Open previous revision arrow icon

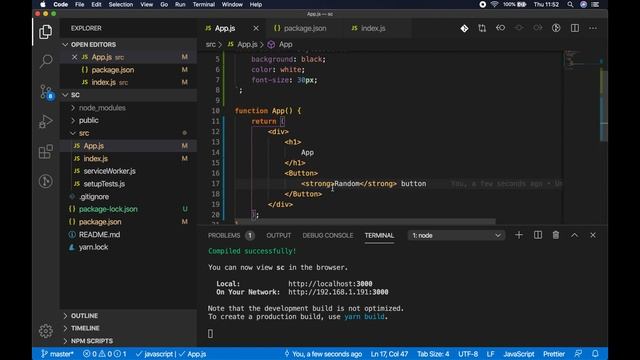click(500, 28)
